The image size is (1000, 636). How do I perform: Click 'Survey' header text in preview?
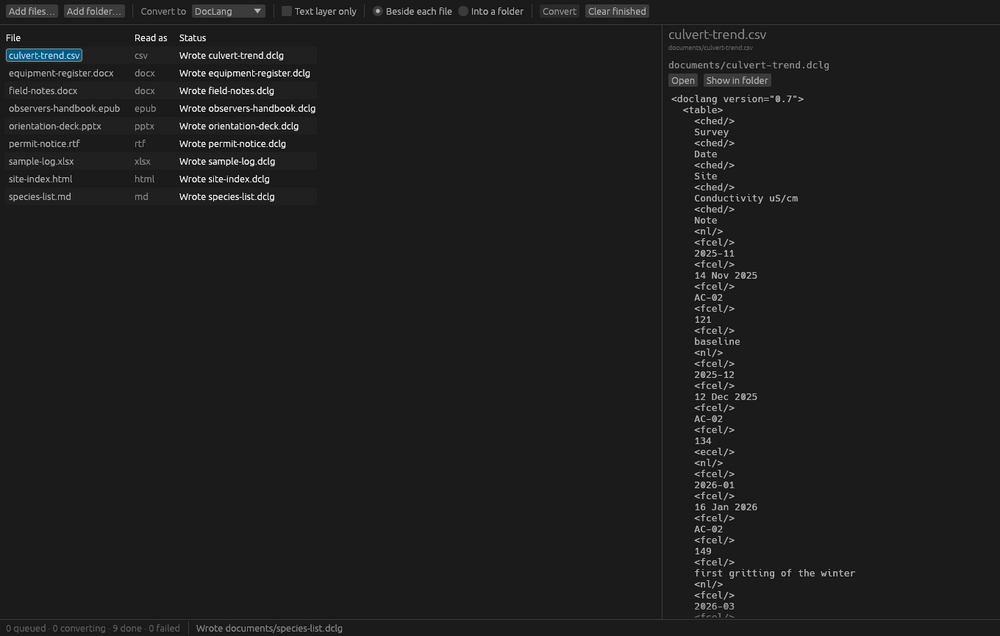pos(711,132)
